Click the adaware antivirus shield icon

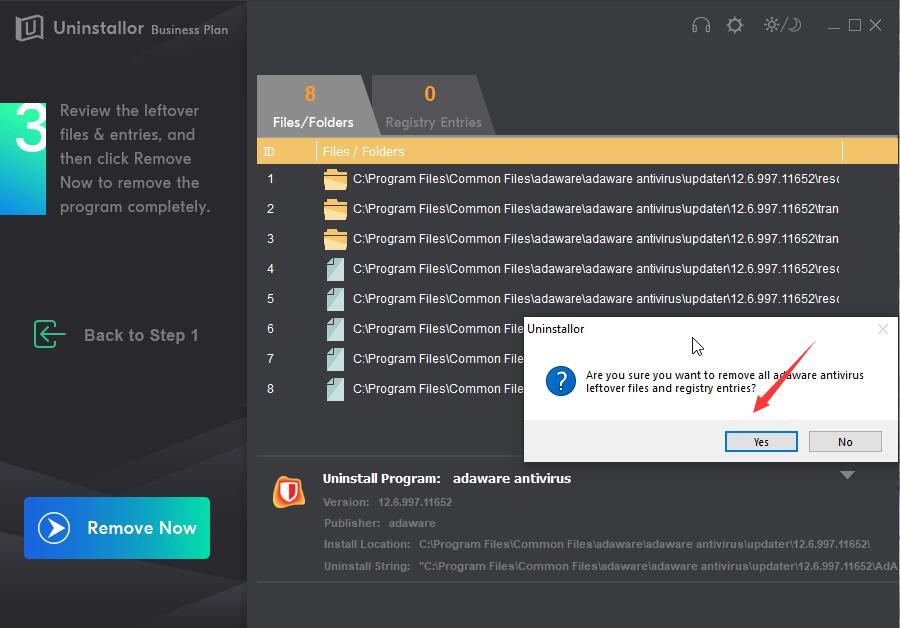click(289, 492)
